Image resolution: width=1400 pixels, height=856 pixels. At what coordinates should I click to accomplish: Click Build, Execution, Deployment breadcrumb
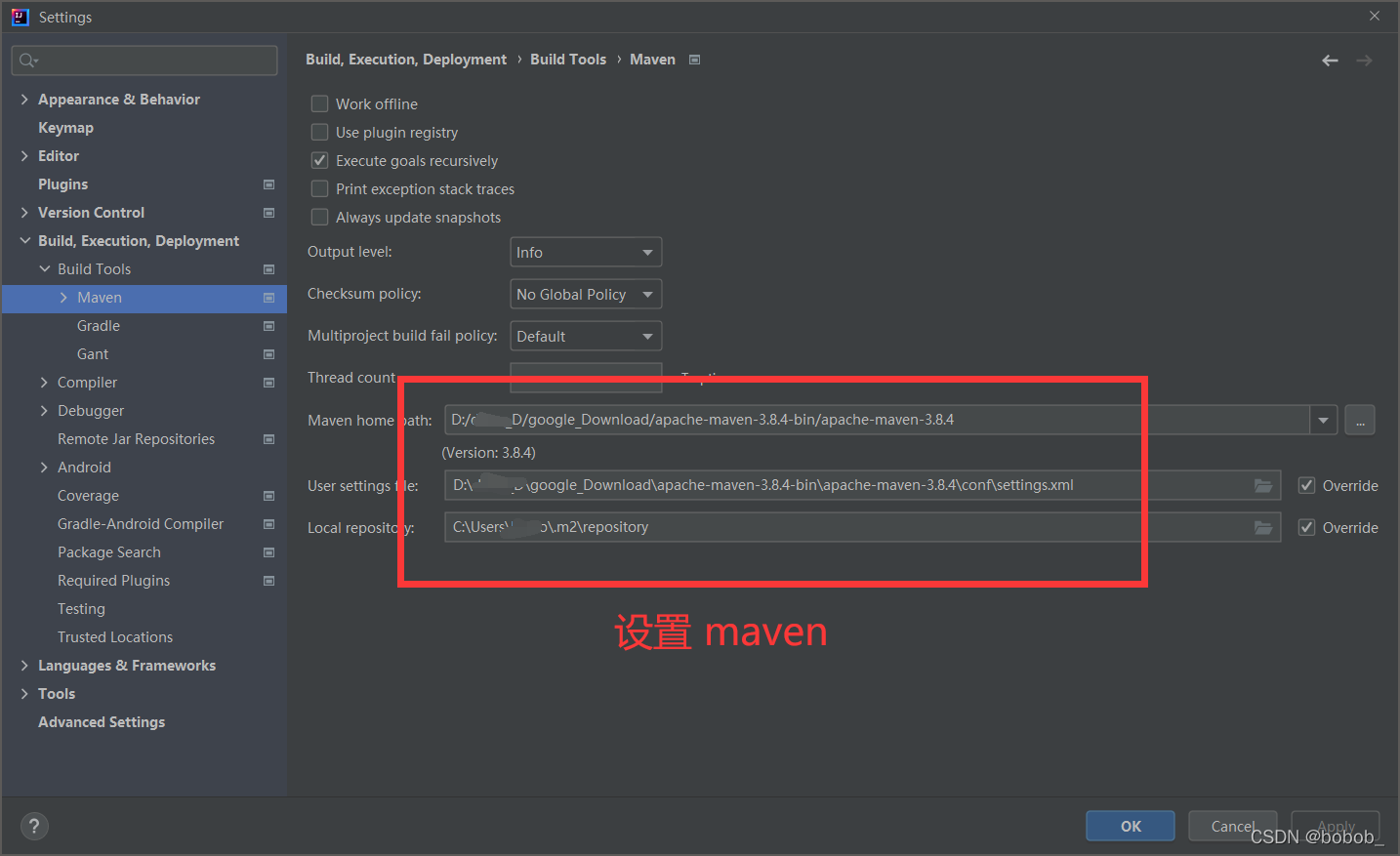pos(406,60)
